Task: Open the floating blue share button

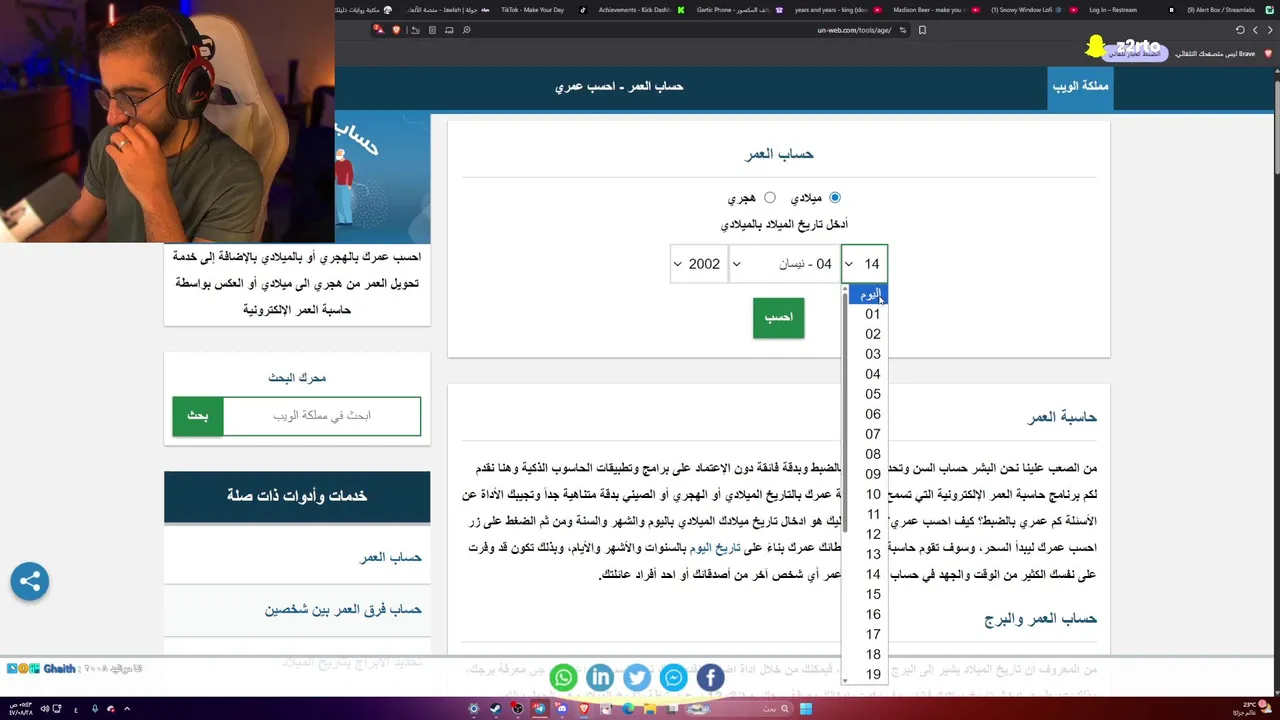Action: [x=30, y=581]
